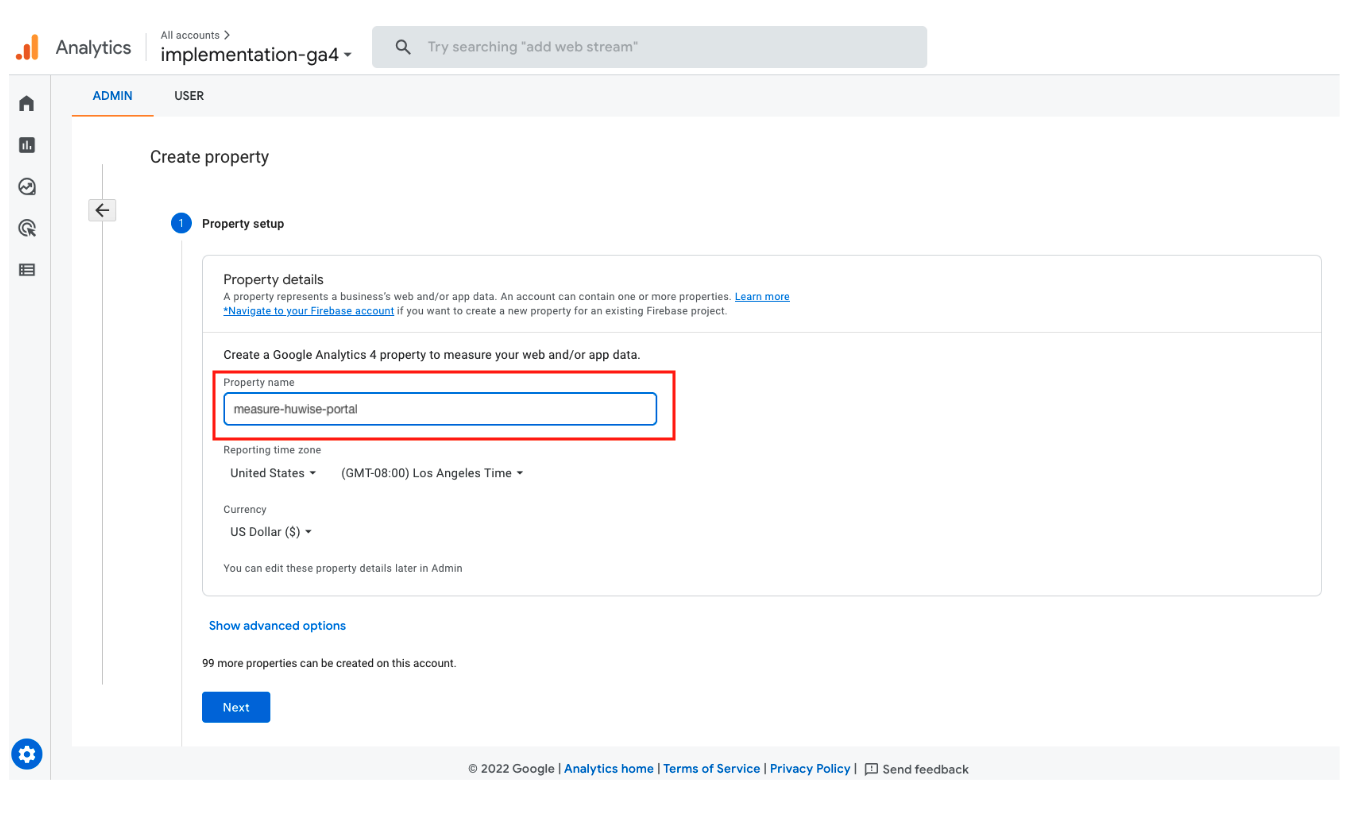Image resolution: width=1371 pixels, height=814 pixels.
Task: Switch to the ADMIN tab
Action: [112, 96]
